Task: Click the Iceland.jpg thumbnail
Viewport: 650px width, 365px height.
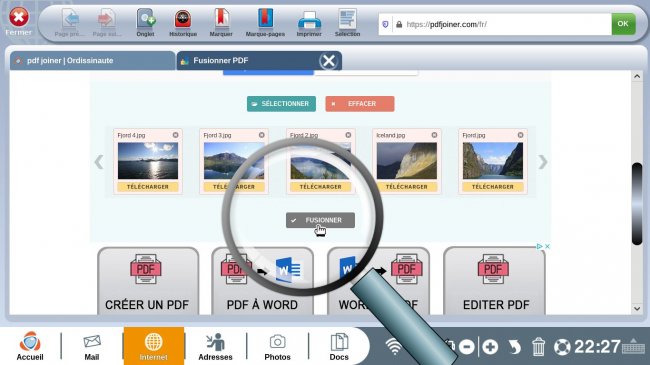Action: [407, 161]
